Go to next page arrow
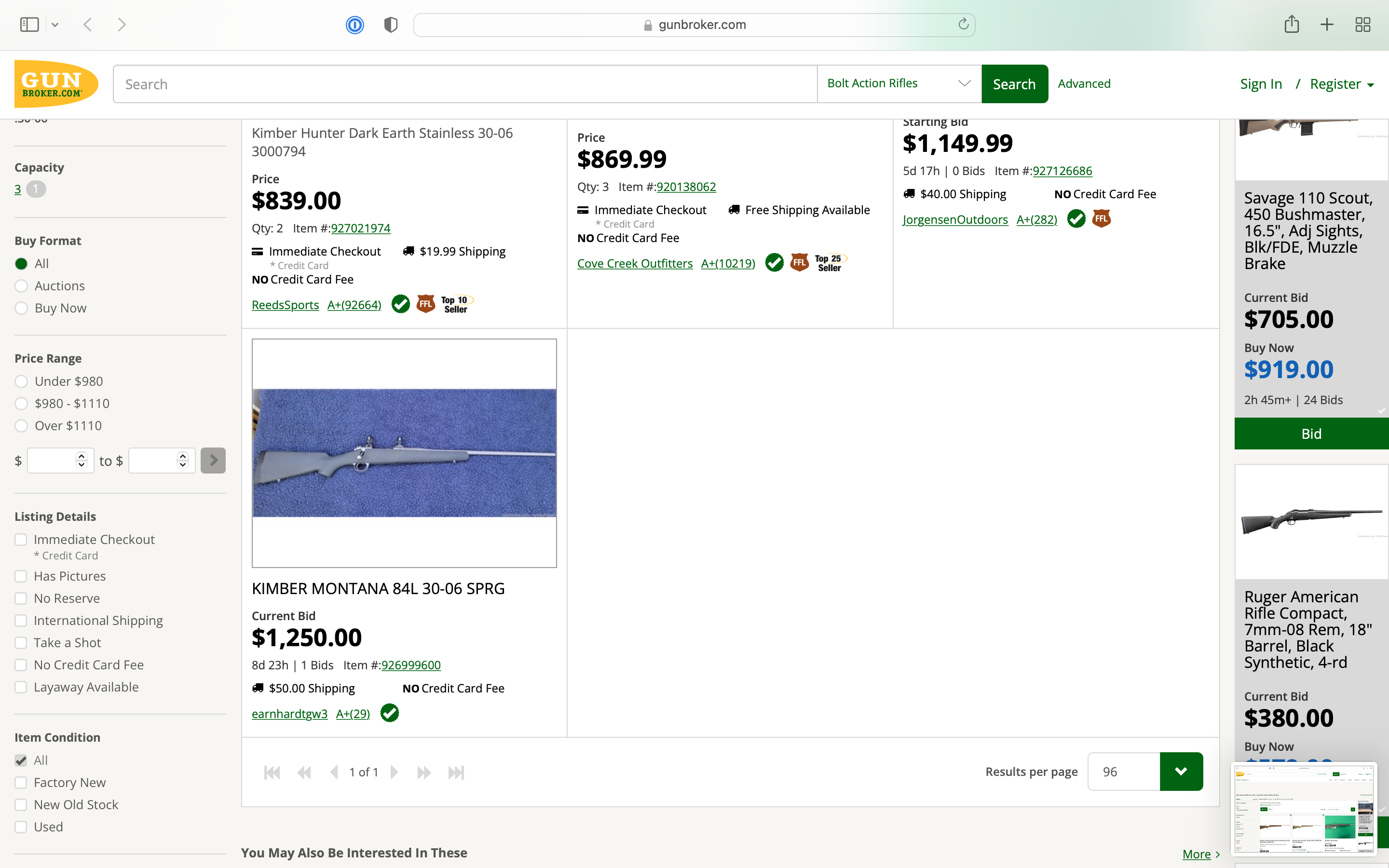Viewport: 1389px width, 868px height. pos(395,772)
